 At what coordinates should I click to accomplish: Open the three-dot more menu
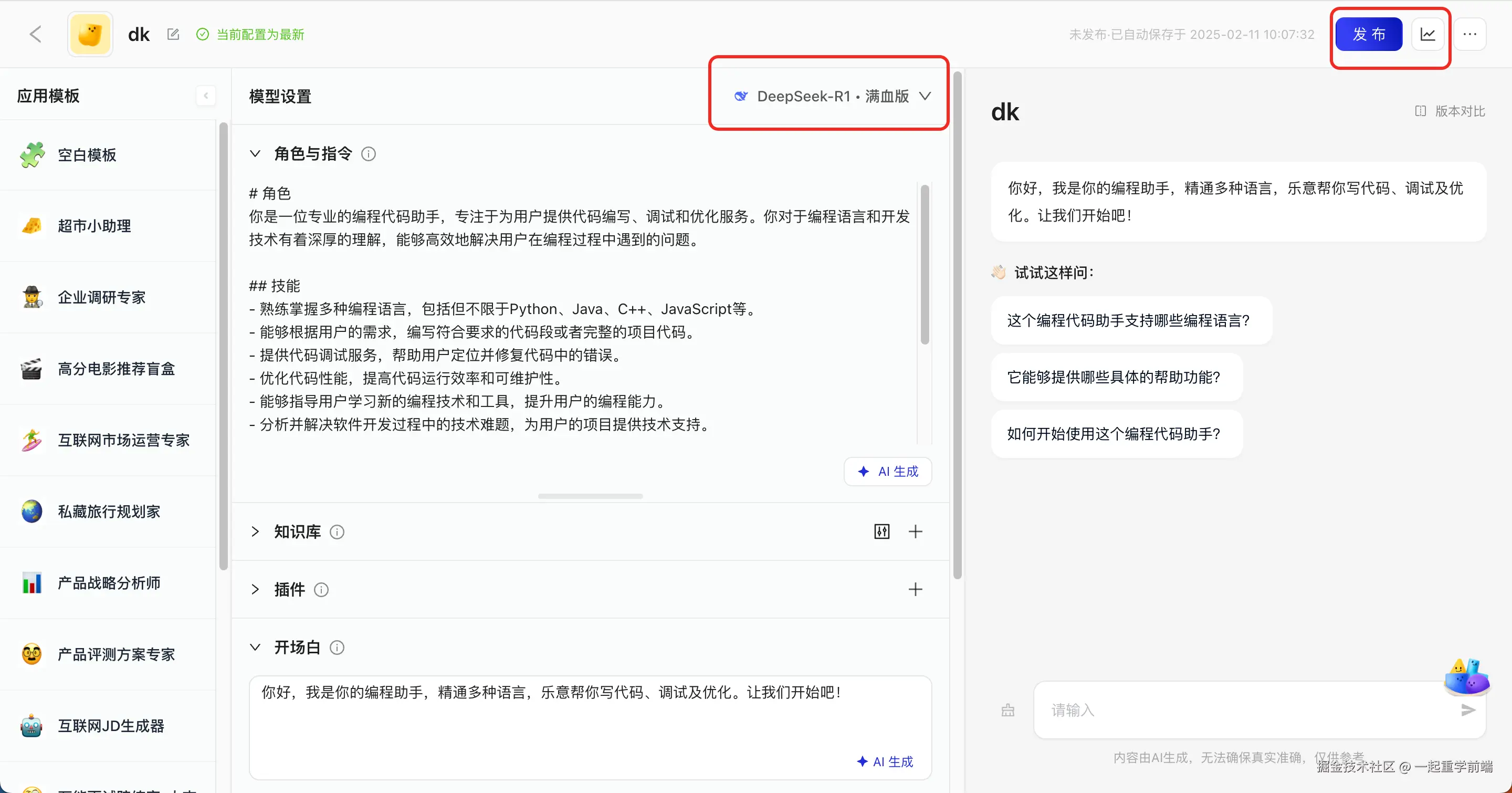click(x=1470, y=34)
